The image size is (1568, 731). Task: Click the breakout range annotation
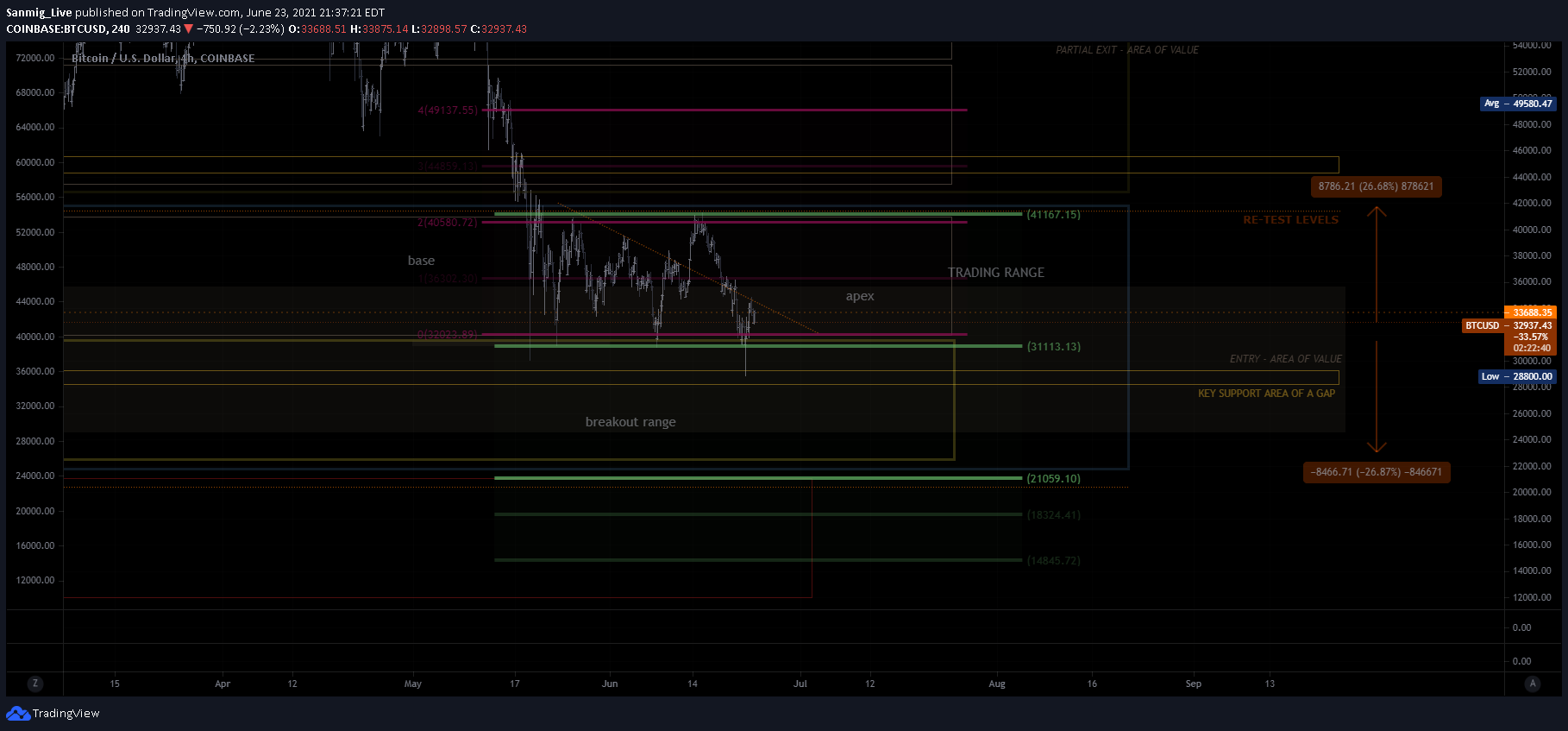[x=630, y=422]
